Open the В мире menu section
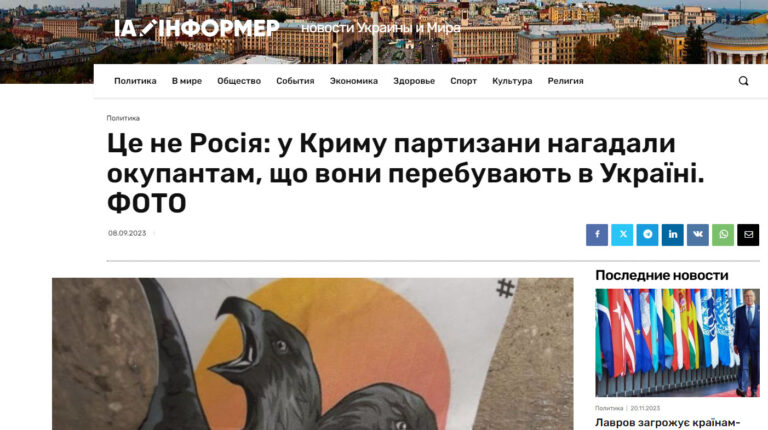The width and height of the screenshot is (768, 430). tap(187, 81)
